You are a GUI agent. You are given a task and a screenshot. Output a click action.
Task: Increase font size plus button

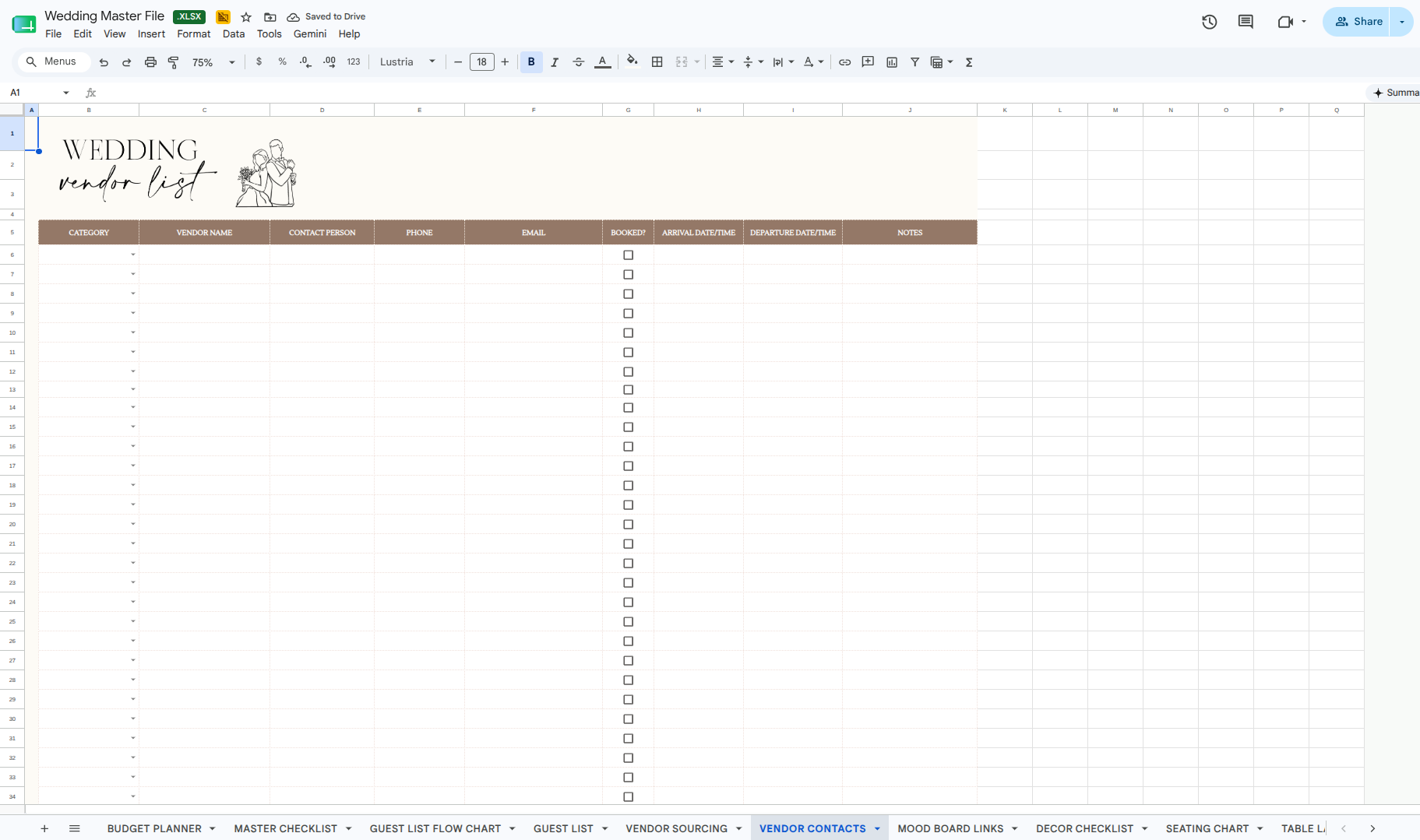(x=505, y=62)
